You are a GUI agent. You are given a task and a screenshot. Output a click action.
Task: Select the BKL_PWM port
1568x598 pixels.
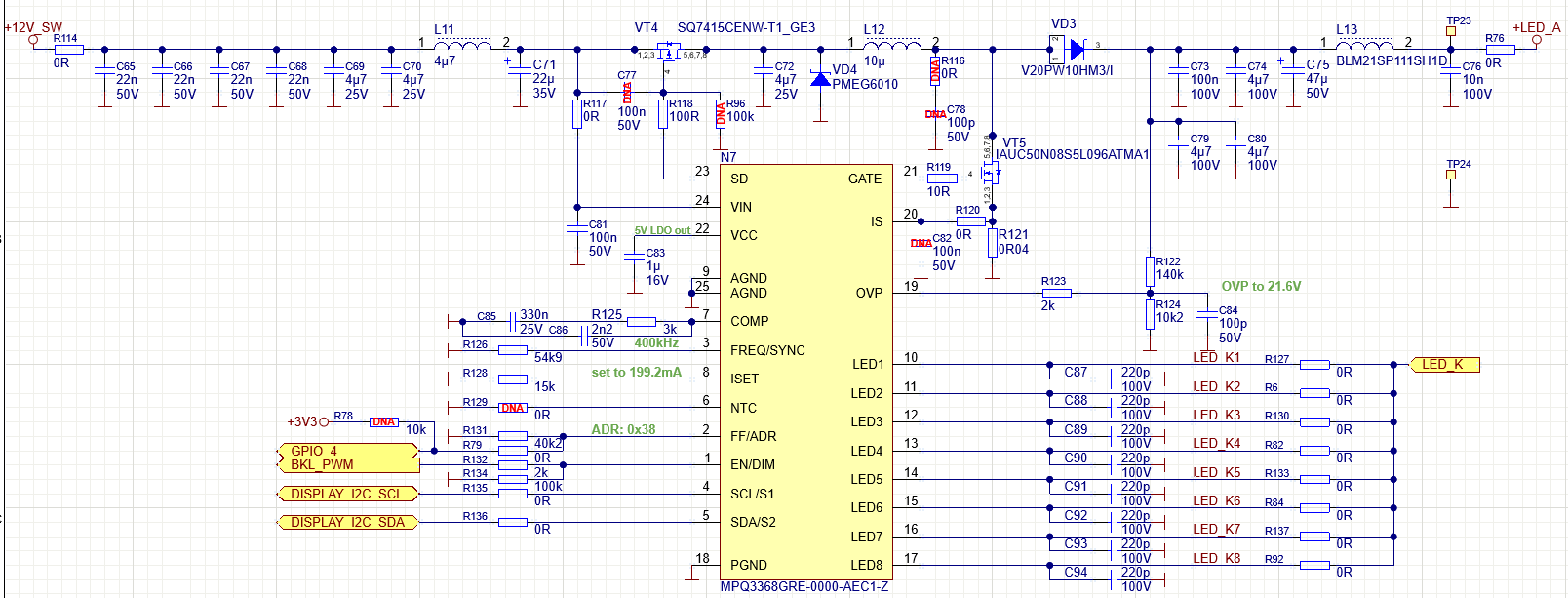pyautogui.click(x=348, y=465)
